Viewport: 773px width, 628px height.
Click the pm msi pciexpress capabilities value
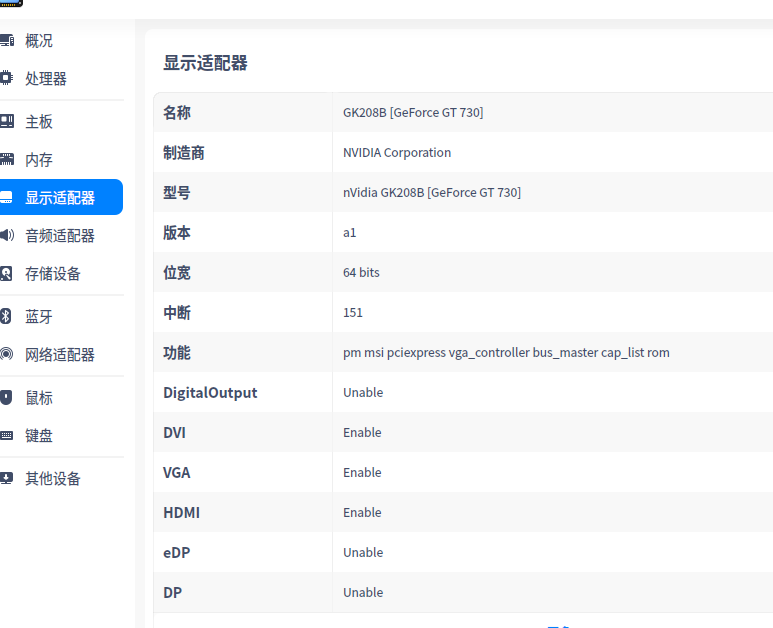click(506, 352)
